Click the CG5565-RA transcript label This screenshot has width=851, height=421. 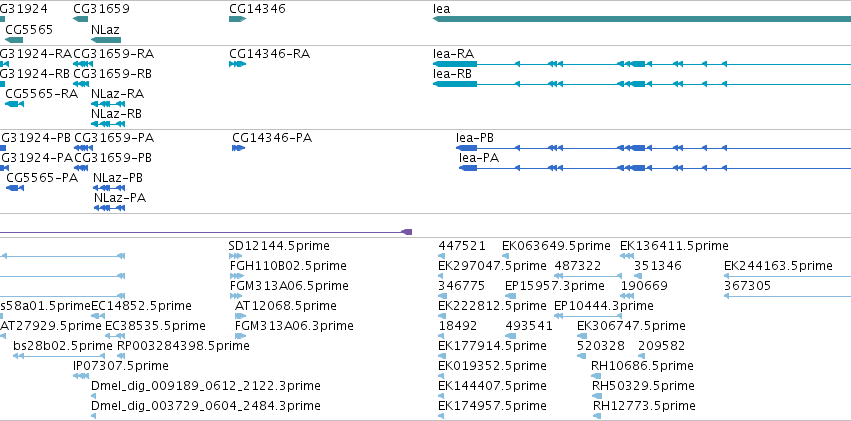[x=42, y=94]
